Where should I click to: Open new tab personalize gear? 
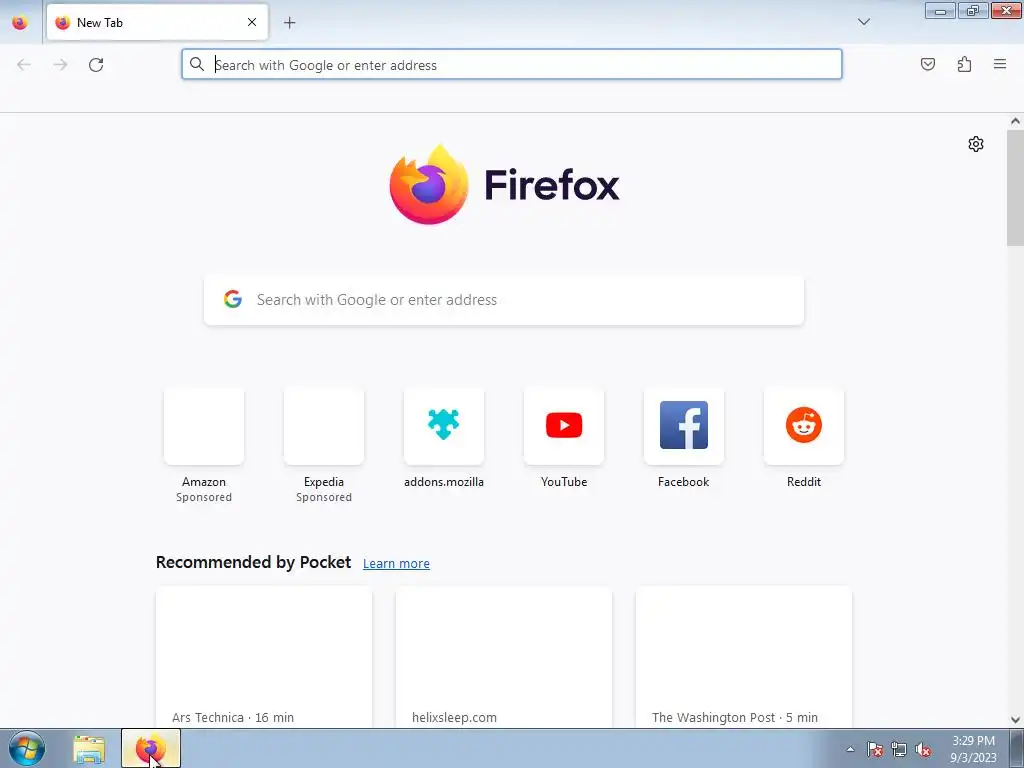click(x=976, y=144)
